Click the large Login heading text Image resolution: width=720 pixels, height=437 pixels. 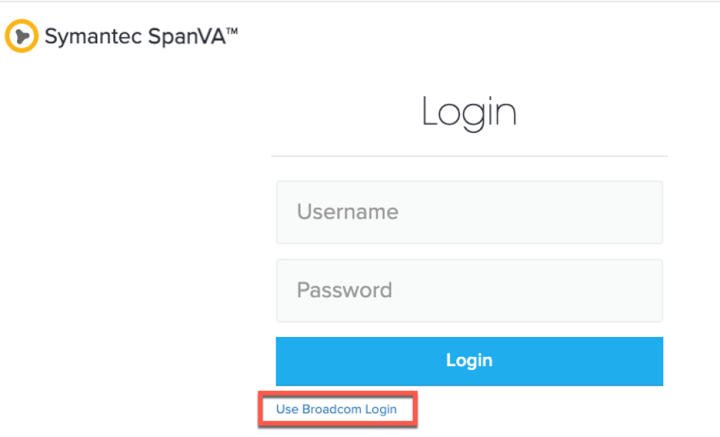click(x=469, y=112)
